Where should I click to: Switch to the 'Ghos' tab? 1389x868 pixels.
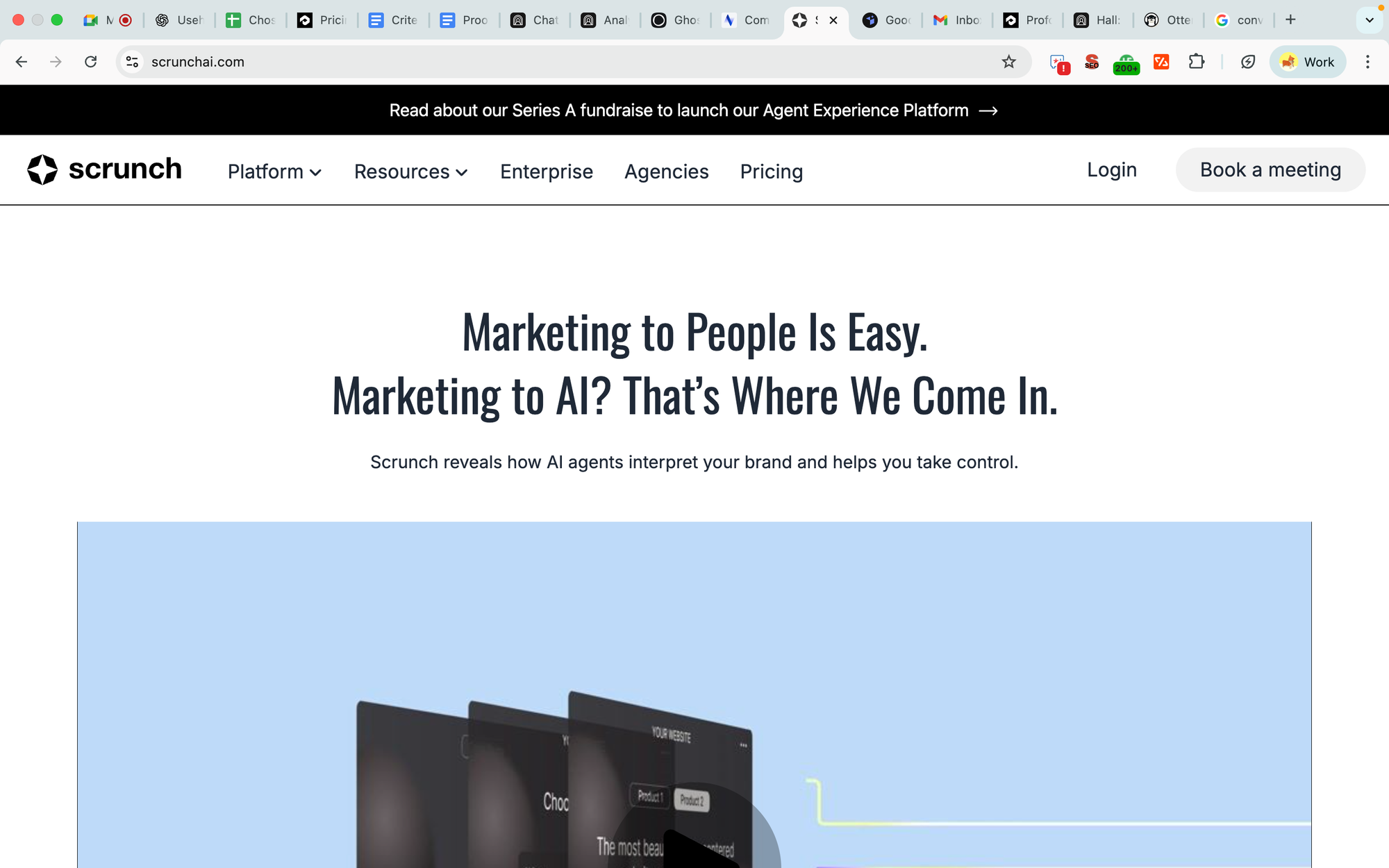[676, 20]
